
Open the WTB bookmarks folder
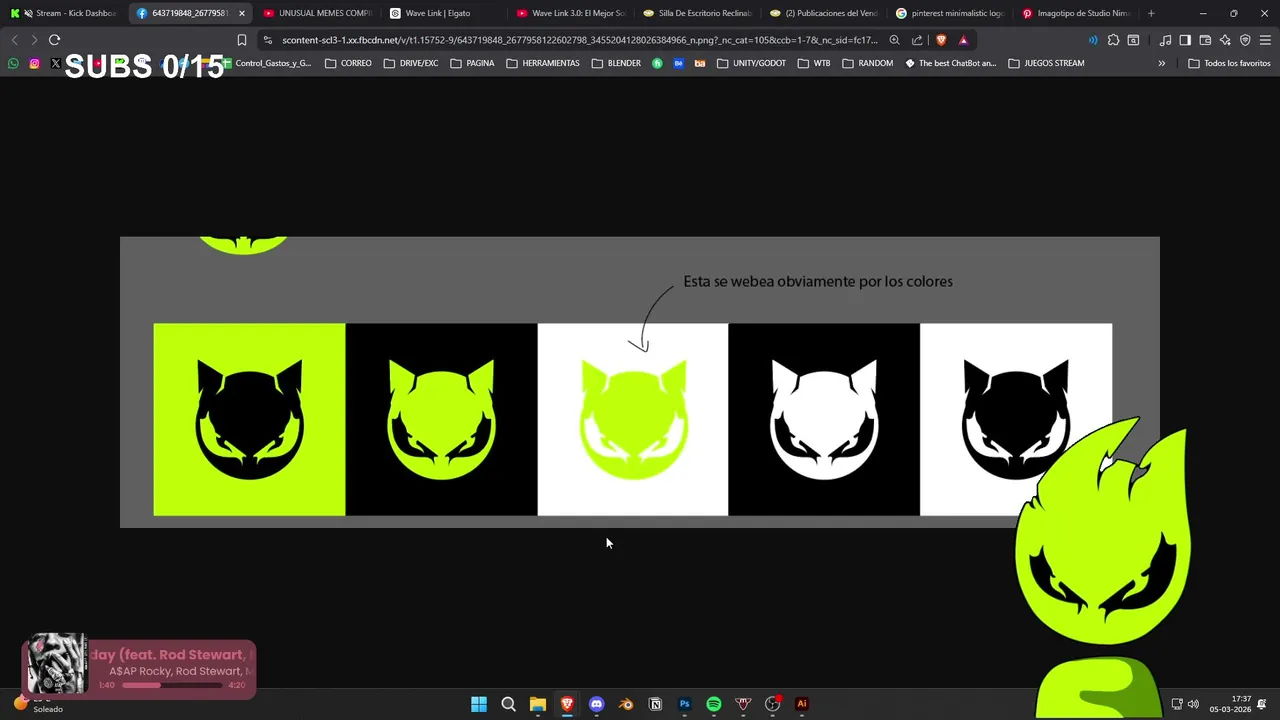pyautogui.click(x=814, y=63)
